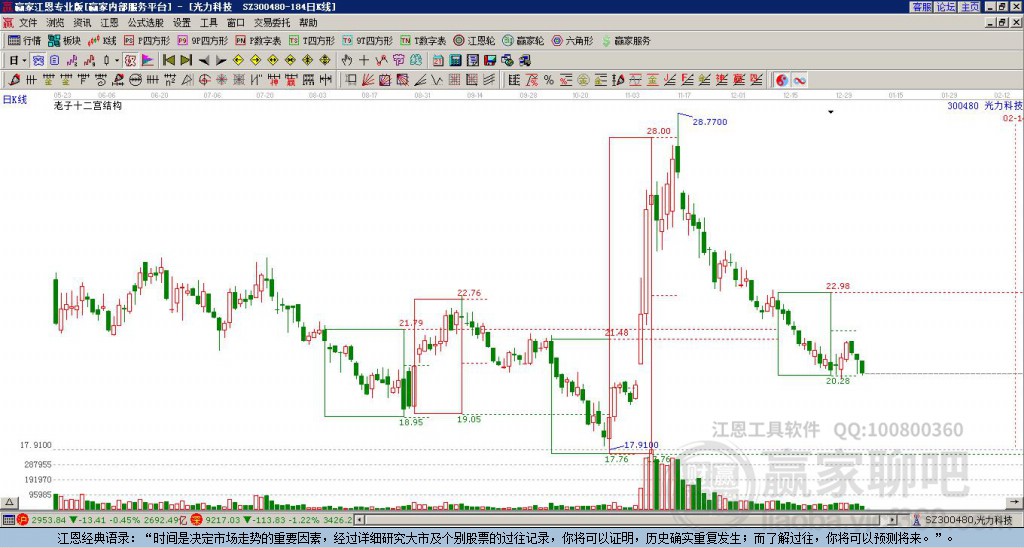Open the 论坛 forum link
The image size is (1024, 548).
coord(945,7)
